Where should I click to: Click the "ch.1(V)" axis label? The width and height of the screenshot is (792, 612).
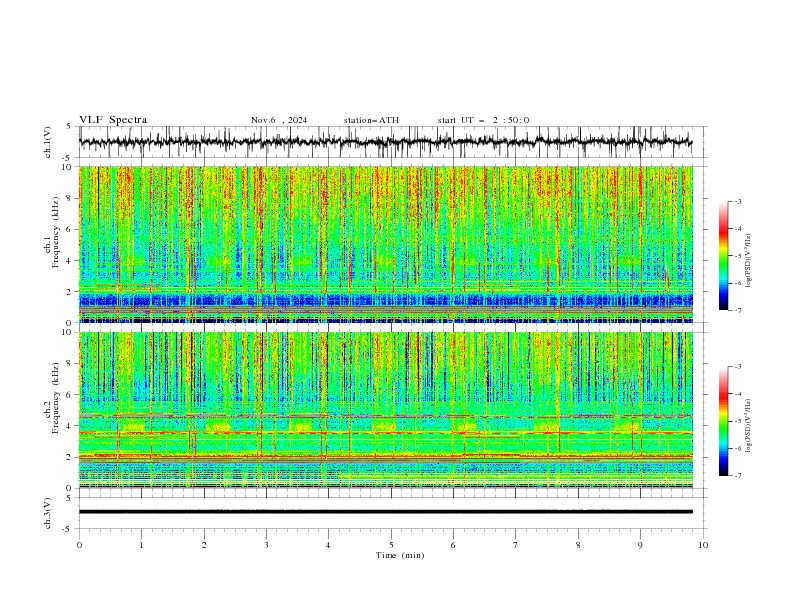tap(48, 142)
